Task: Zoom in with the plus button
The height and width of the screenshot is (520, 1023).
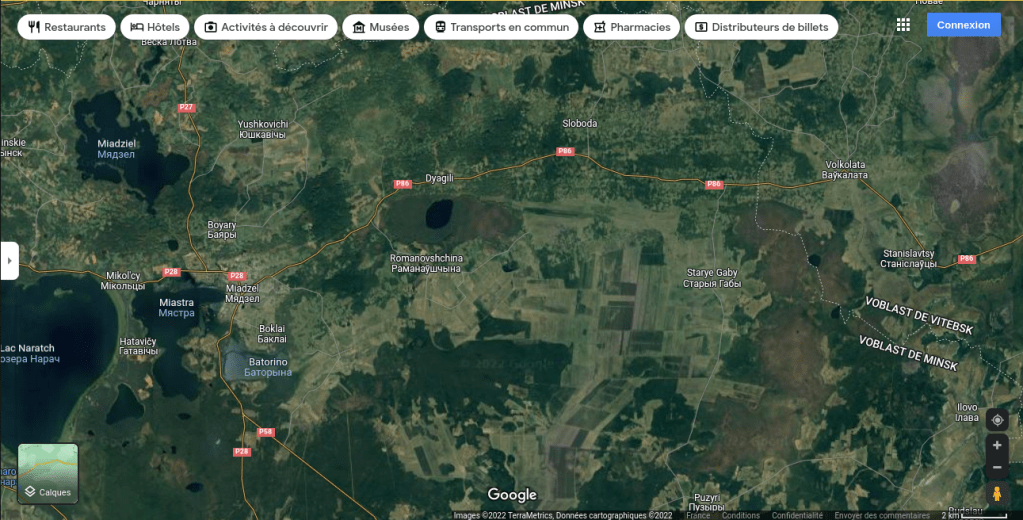Action: pos(996,445)
